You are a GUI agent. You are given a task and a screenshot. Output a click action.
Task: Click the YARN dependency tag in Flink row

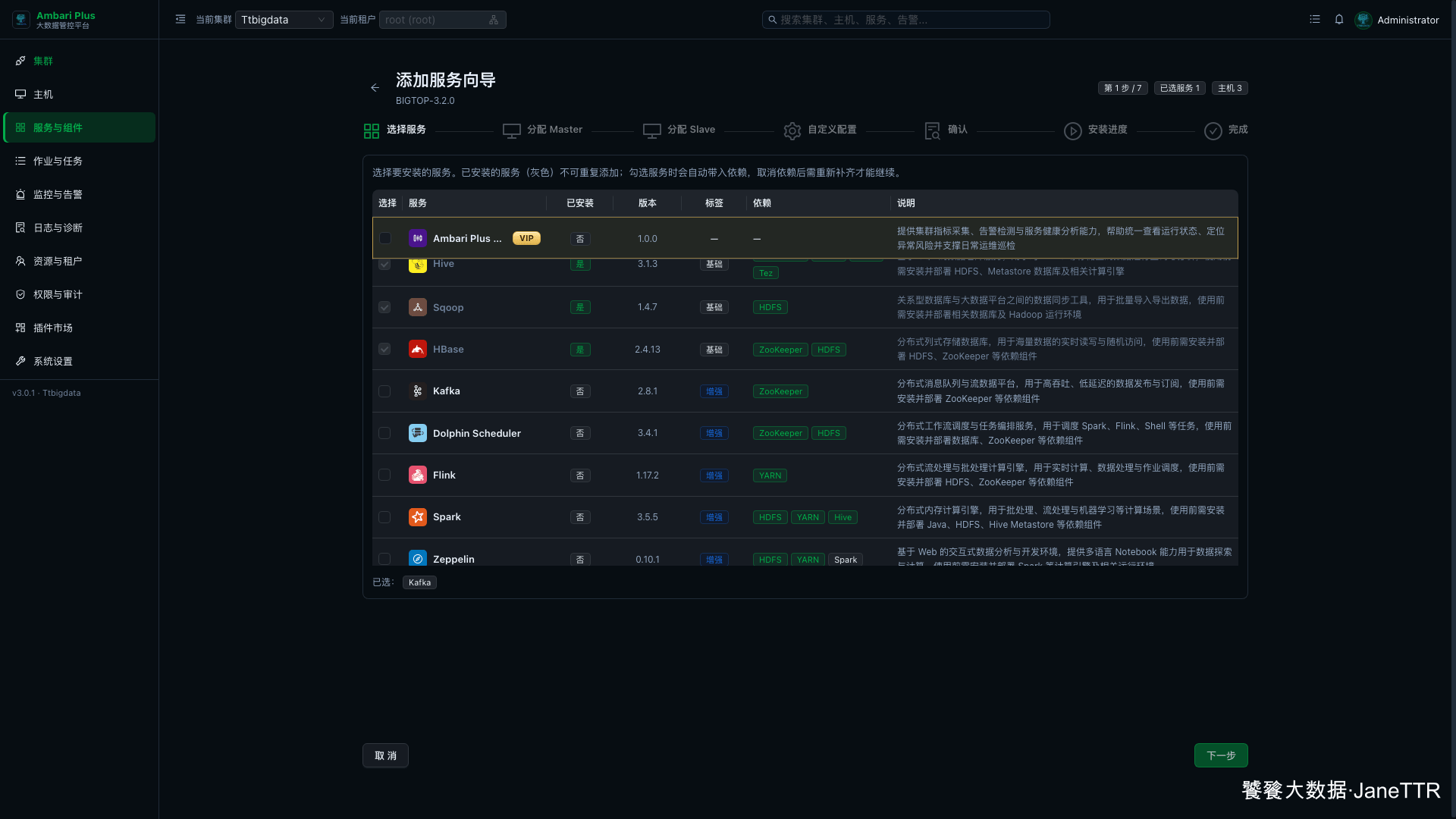770,475
